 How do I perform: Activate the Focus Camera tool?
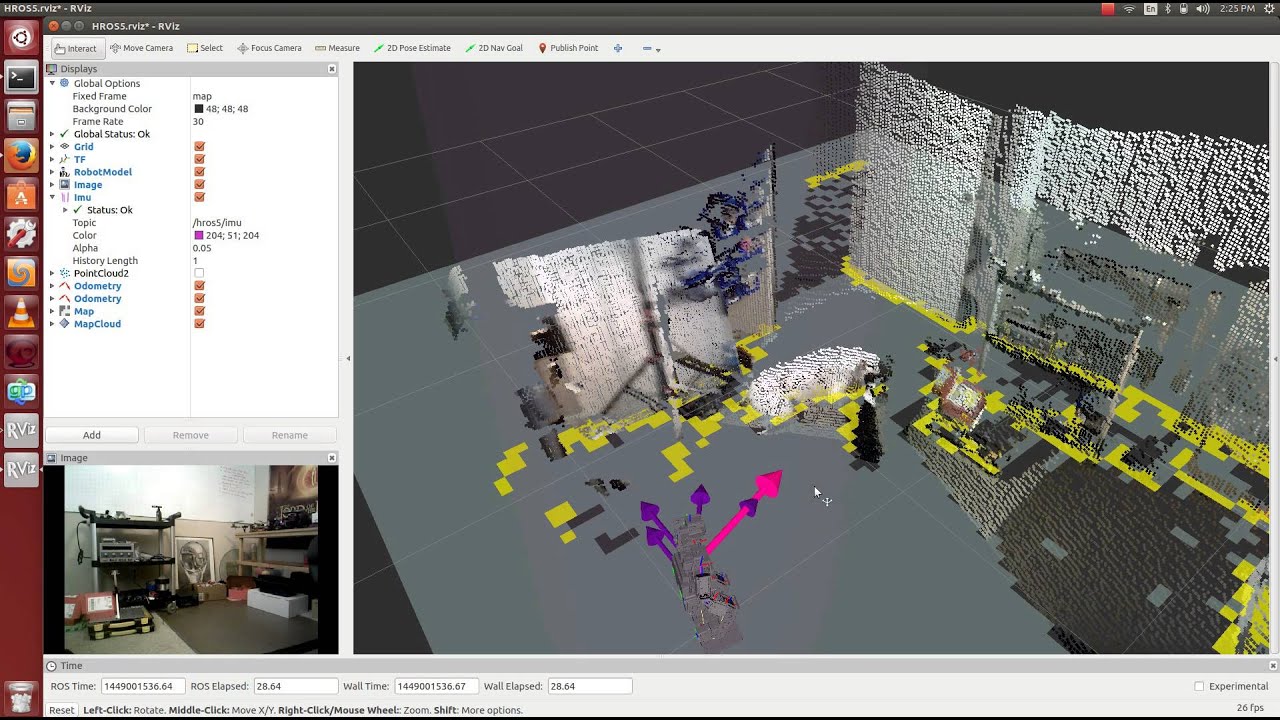tap(269, 48)
